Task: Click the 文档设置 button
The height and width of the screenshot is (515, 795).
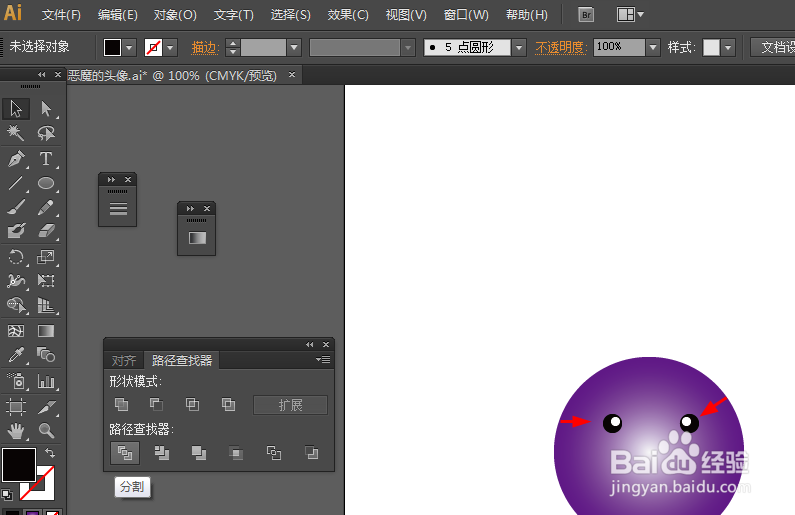Action: point(773,47)
